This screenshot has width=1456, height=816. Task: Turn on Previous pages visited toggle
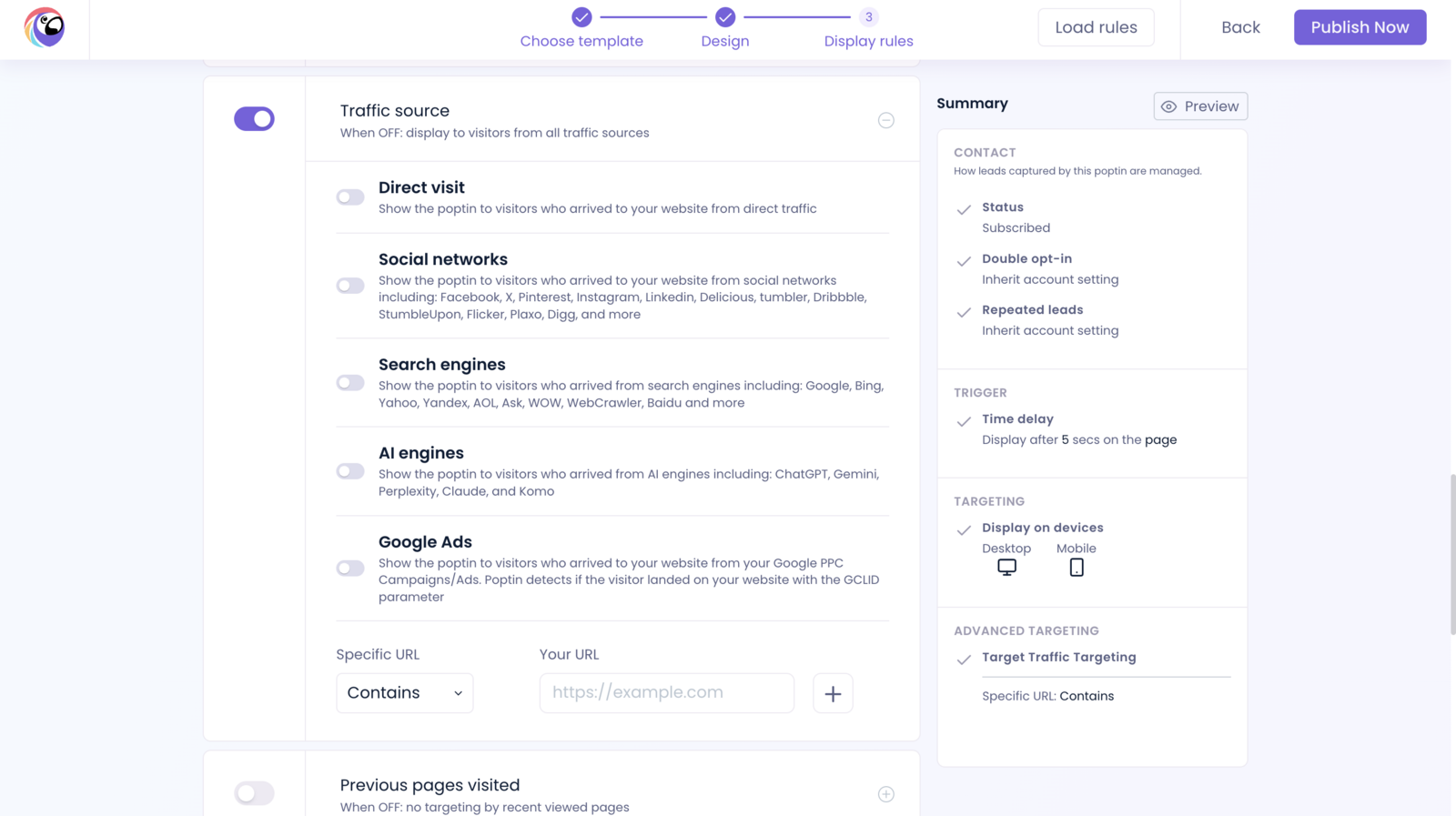click(254, 793)
